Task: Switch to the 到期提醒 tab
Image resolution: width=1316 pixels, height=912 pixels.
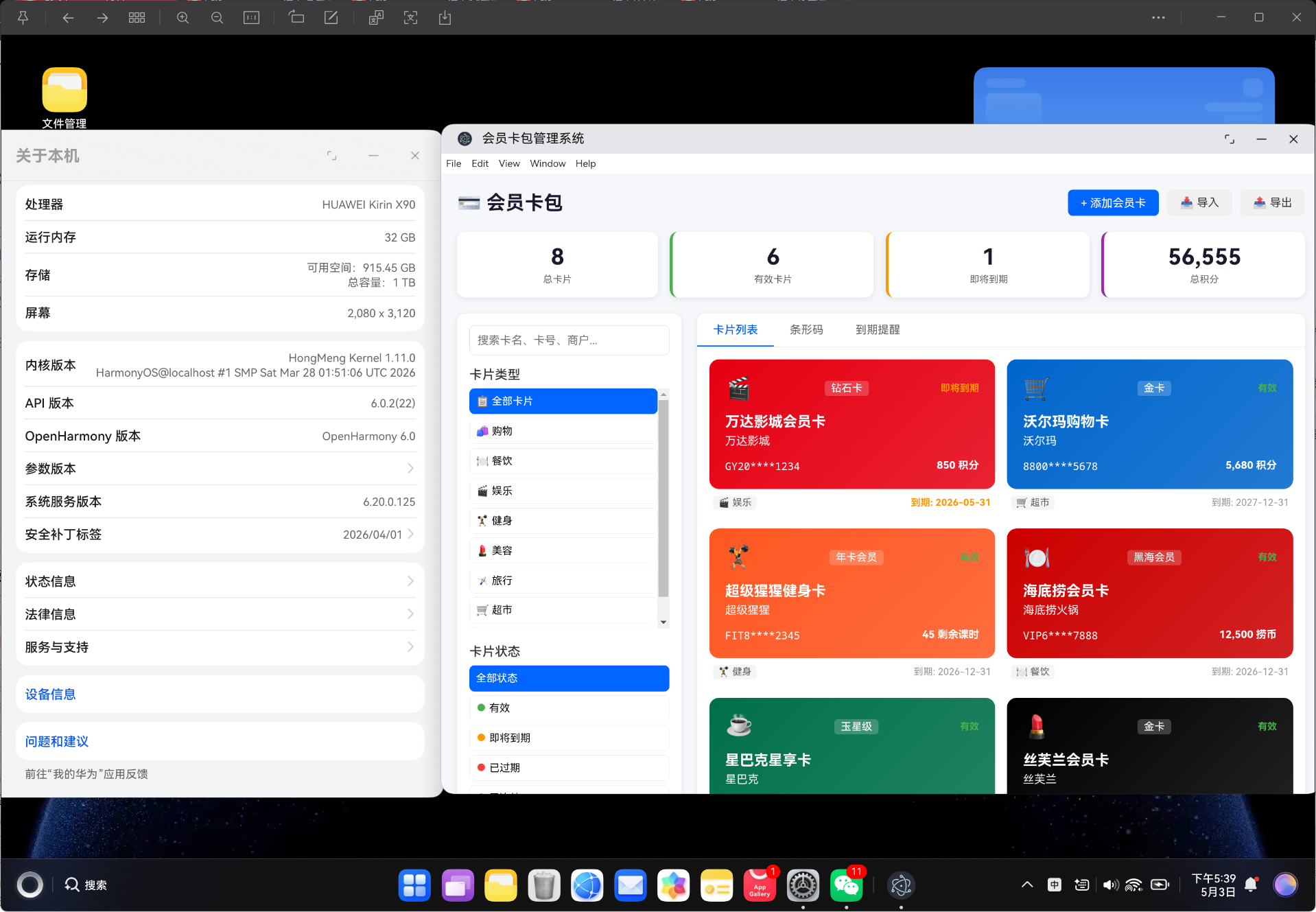Action: point(878,330)
